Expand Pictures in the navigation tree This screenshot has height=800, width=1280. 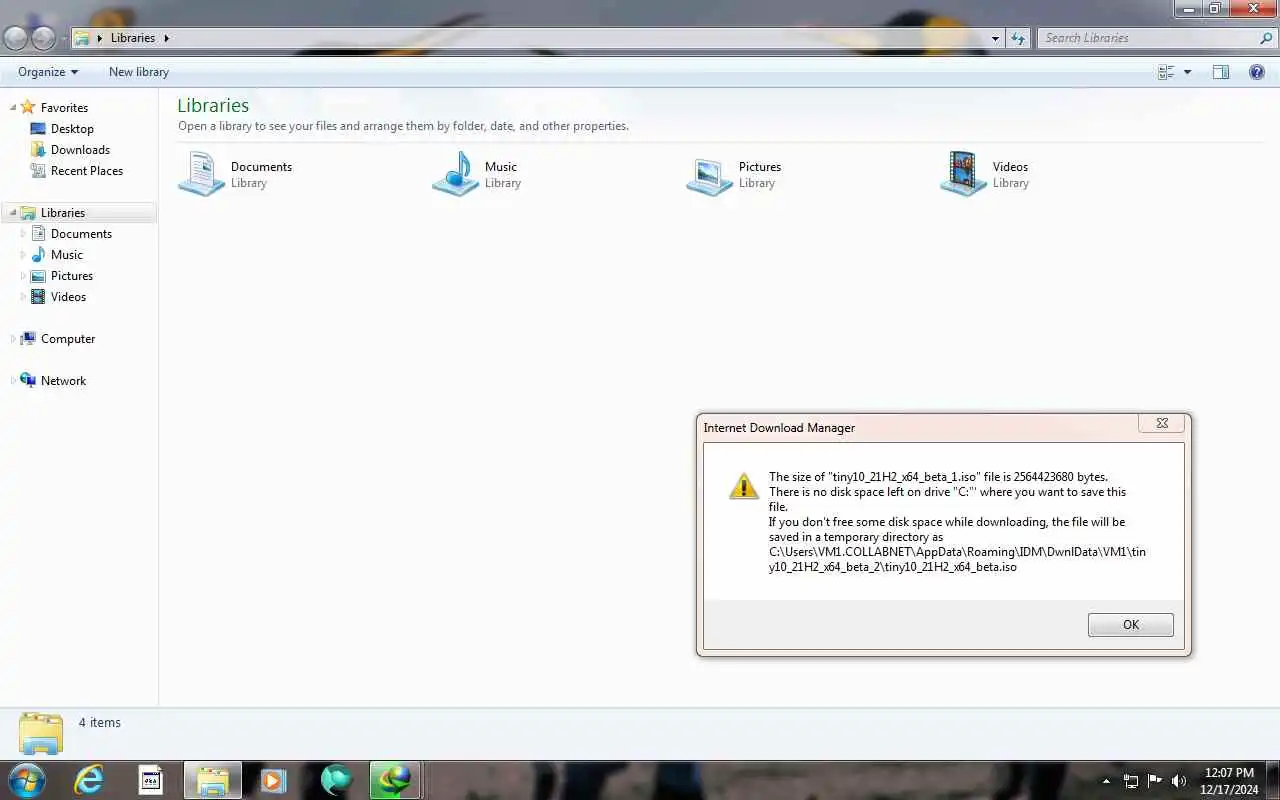(24, 276)
